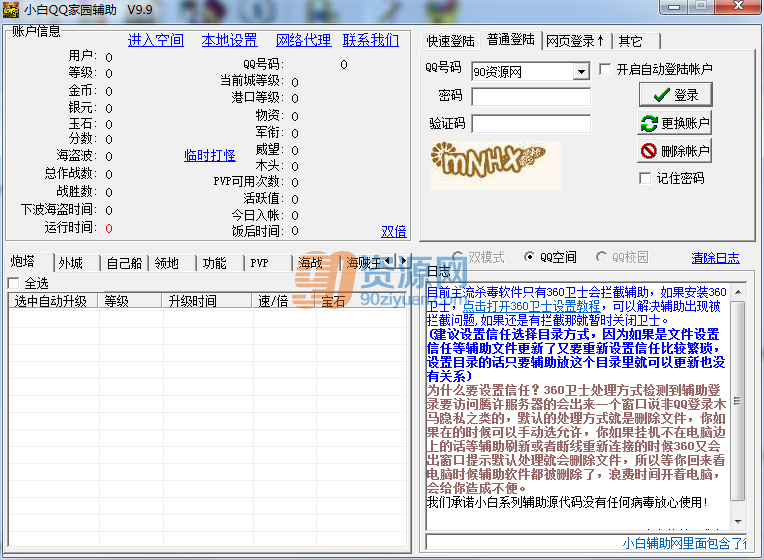Click the captcha image mNHX to refresh
The height and width of the screenshot is (560, 764).
click(496, 165)
